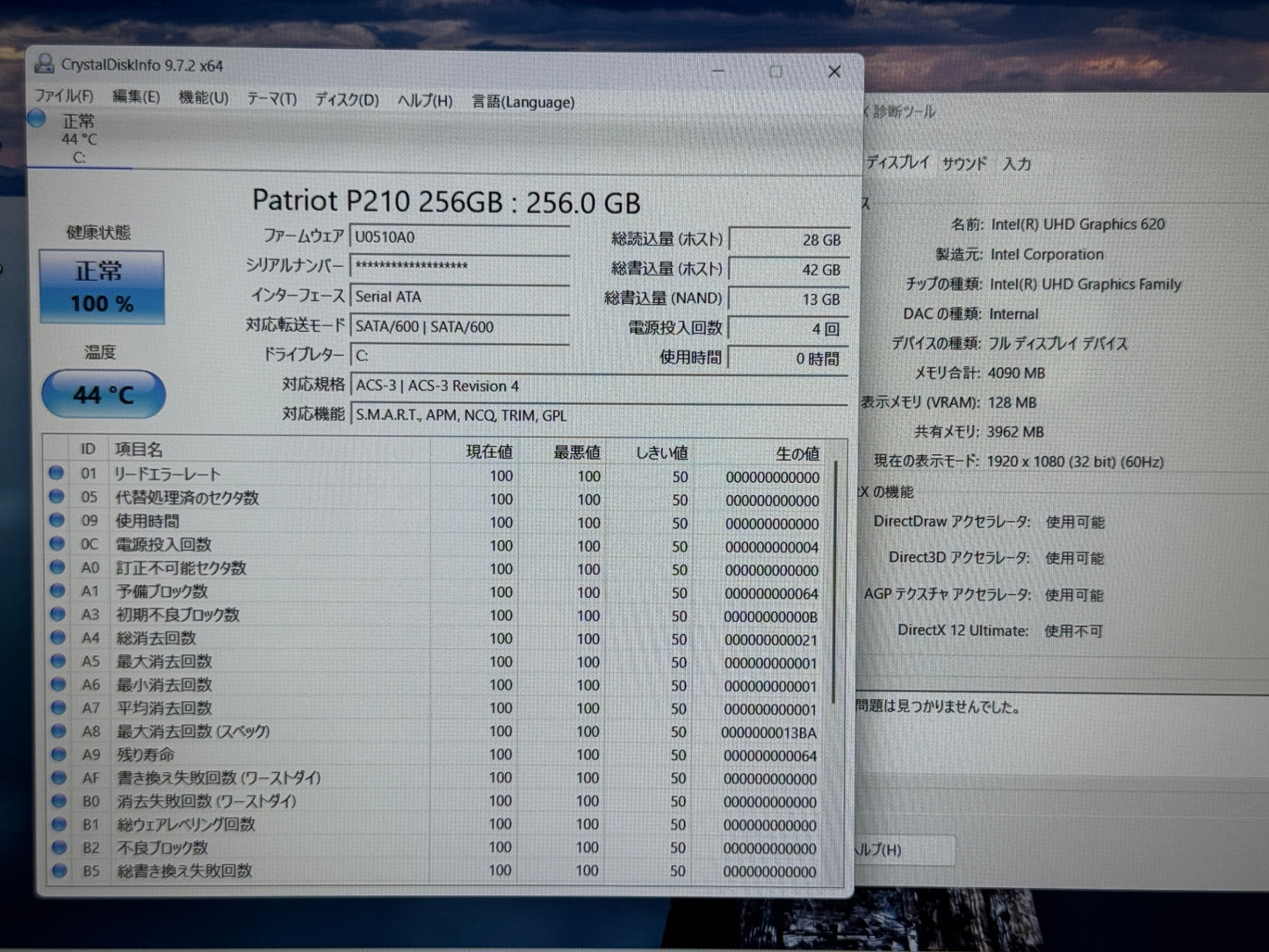1269x952 pixels.
Task: Click the SATA/600 transfer mode field
Action: coord(459,327)
